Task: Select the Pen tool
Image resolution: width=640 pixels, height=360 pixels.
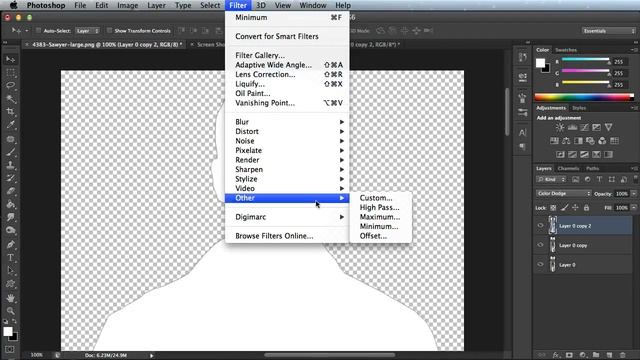Action: [x=11, y=244]
